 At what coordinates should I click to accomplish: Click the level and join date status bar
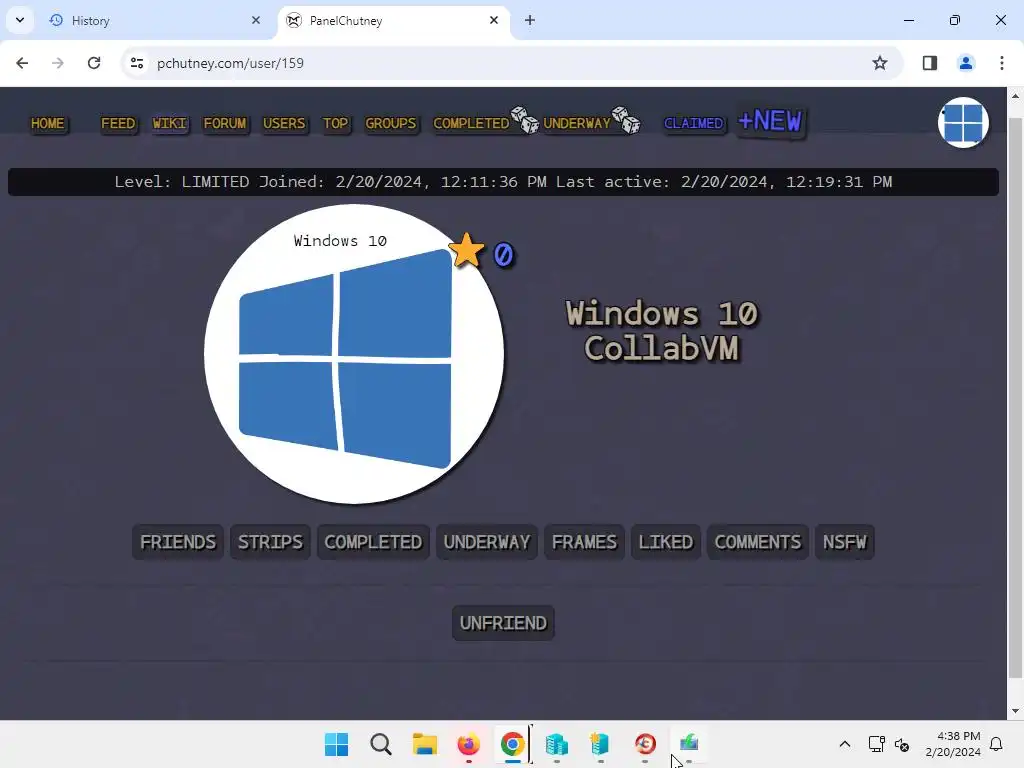(x=503, y=182)
